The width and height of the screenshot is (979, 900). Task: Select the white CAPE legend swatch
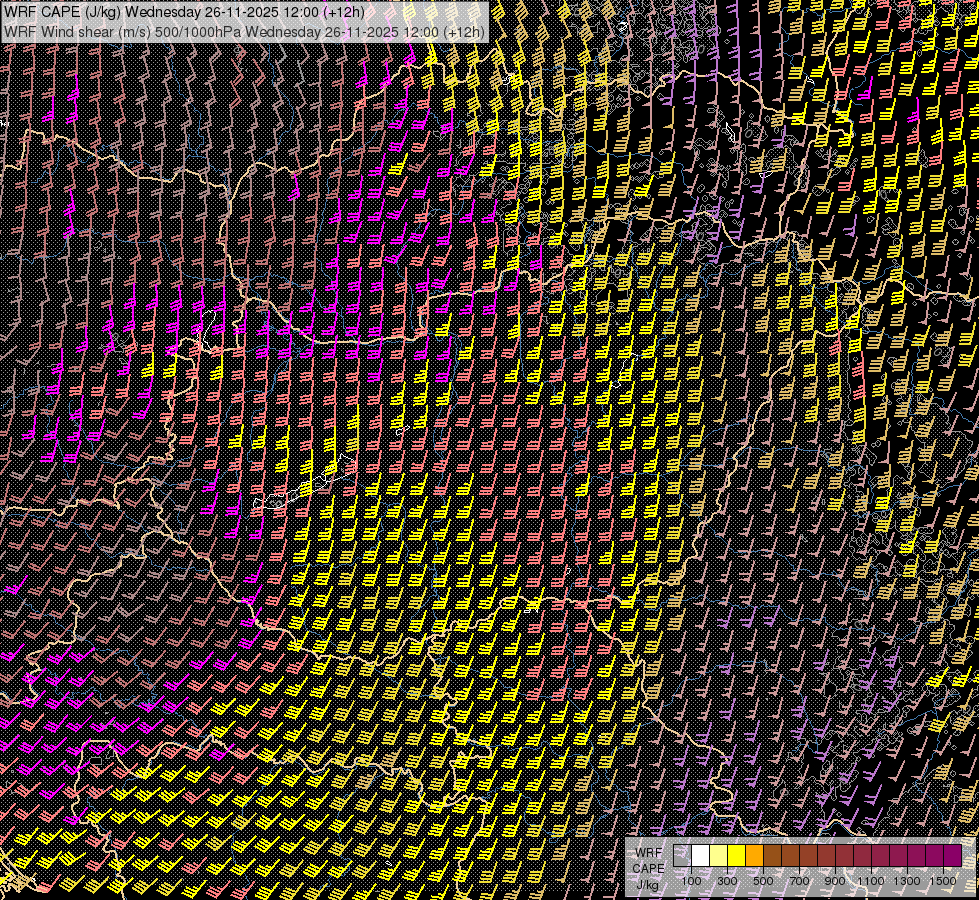701,856
